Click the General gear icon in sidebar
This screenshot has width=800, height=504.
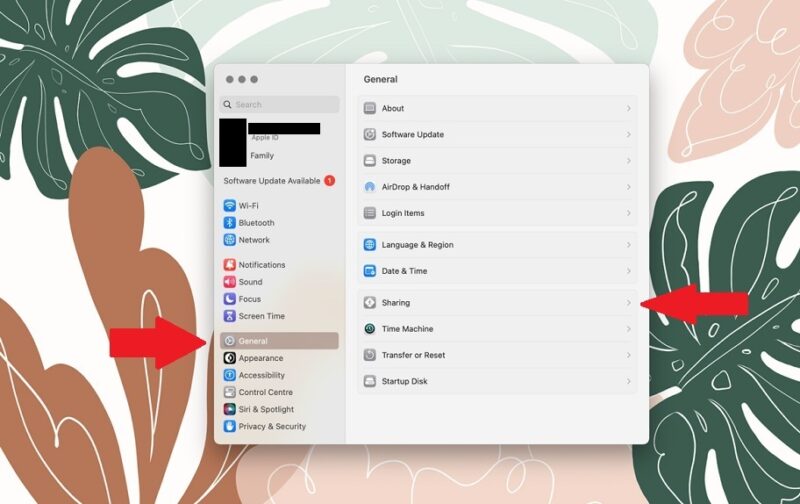point(230,341)
